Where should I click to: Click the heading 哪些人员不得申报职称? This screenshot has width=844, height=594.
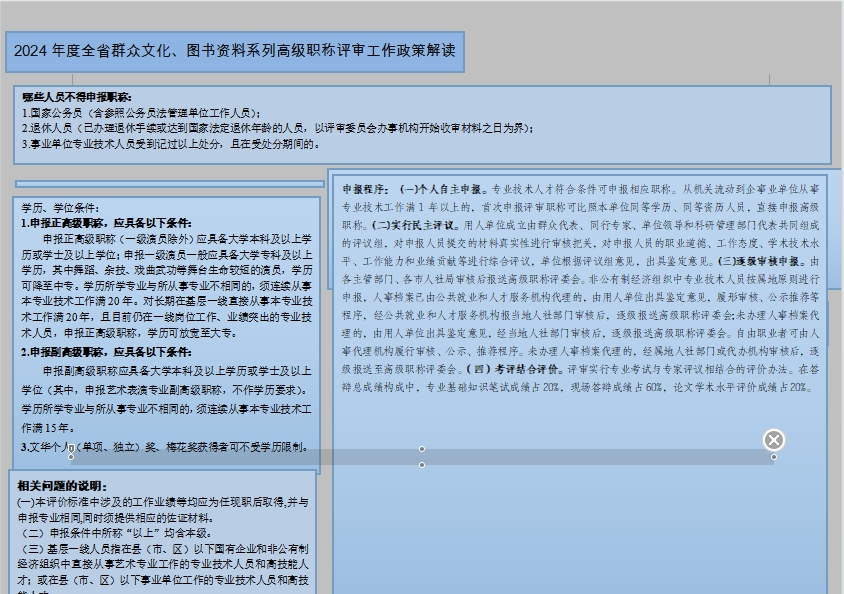coord(77,97)
